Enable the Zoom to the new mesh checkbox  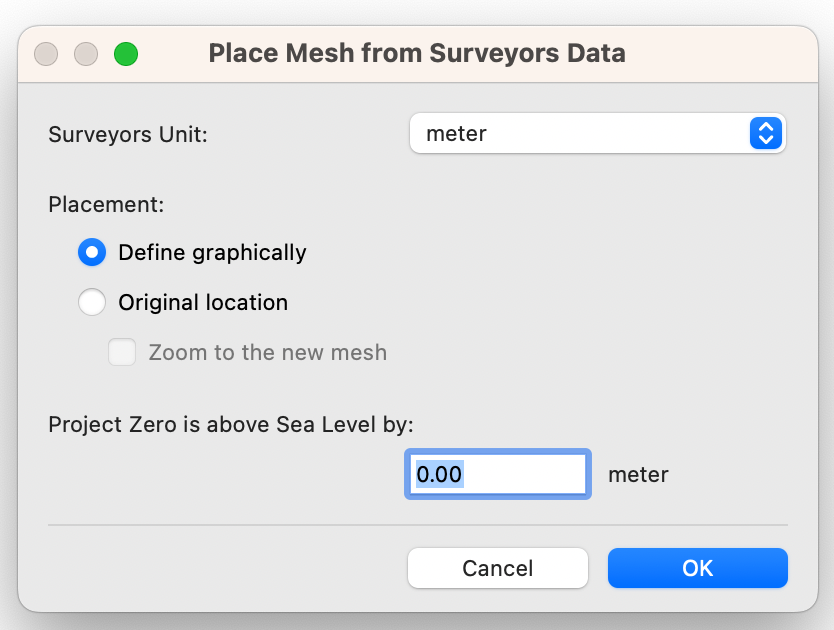[x=122, y=352]
